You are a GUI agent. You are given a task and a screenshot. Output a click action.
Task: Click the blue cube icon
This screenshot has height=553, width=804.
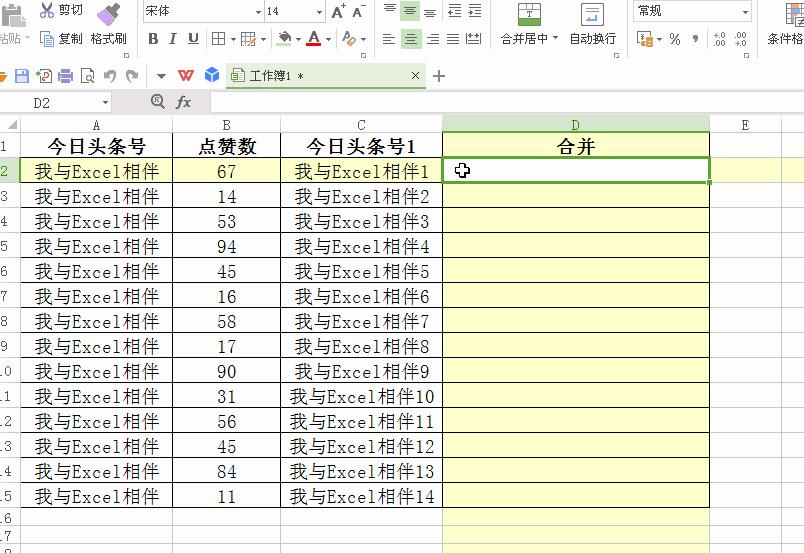[212, 75]
